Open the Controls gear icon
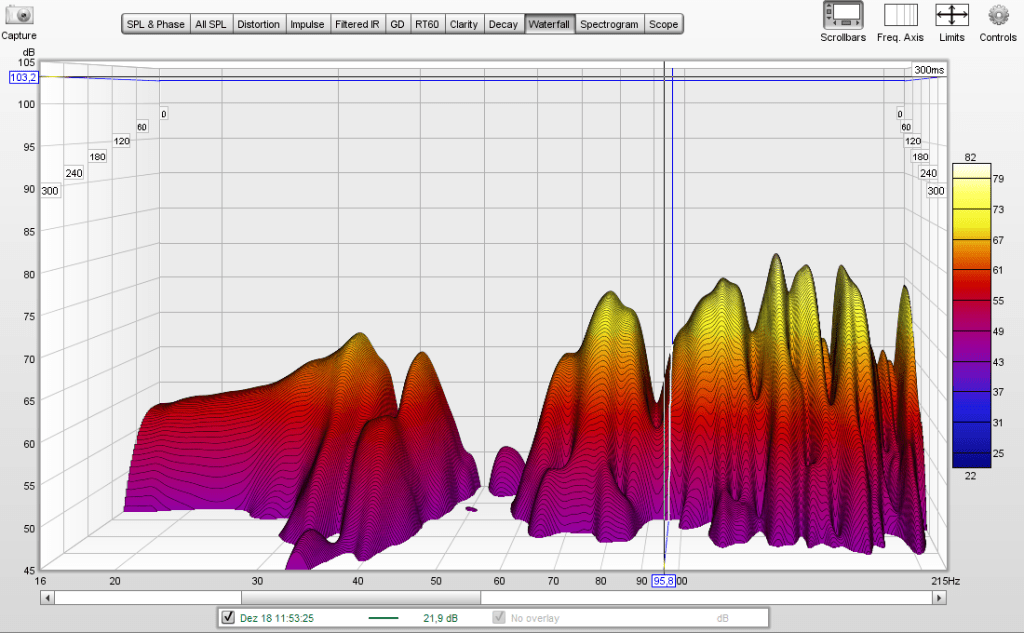The width and height of the screenshot is (1024, 633). tap(997, 15)
